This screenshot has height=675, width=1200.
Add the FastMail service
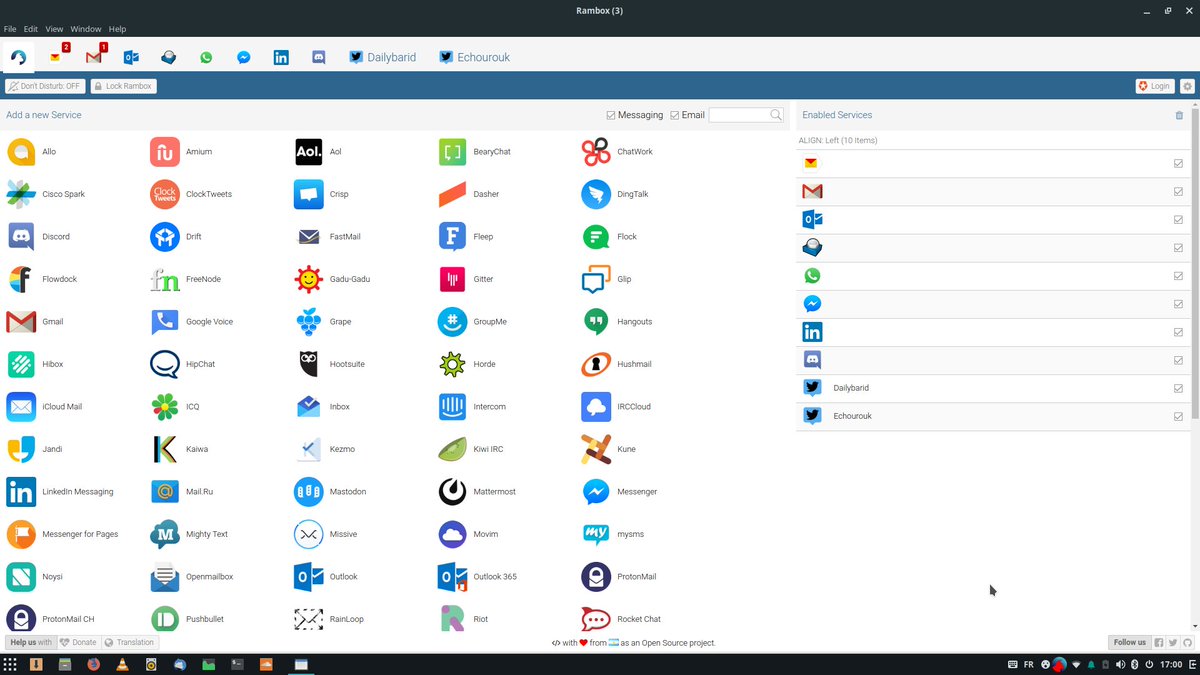click(327, 237)
